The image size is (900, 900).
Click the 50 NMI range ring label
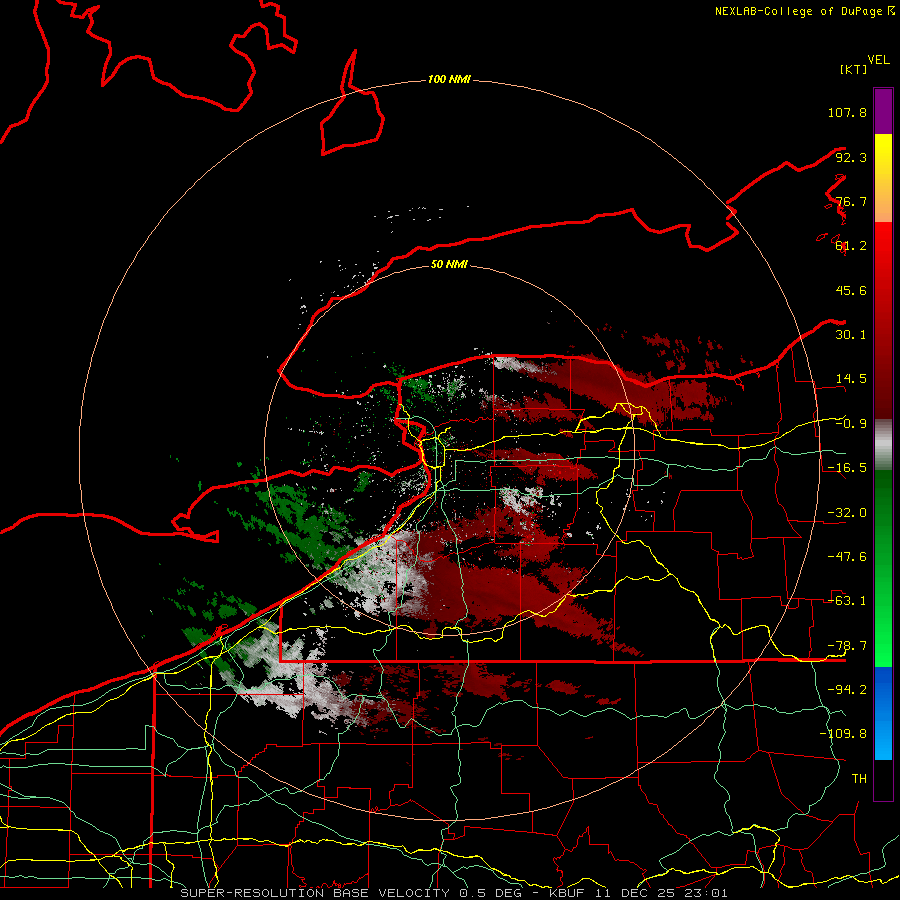pos(449,264)
